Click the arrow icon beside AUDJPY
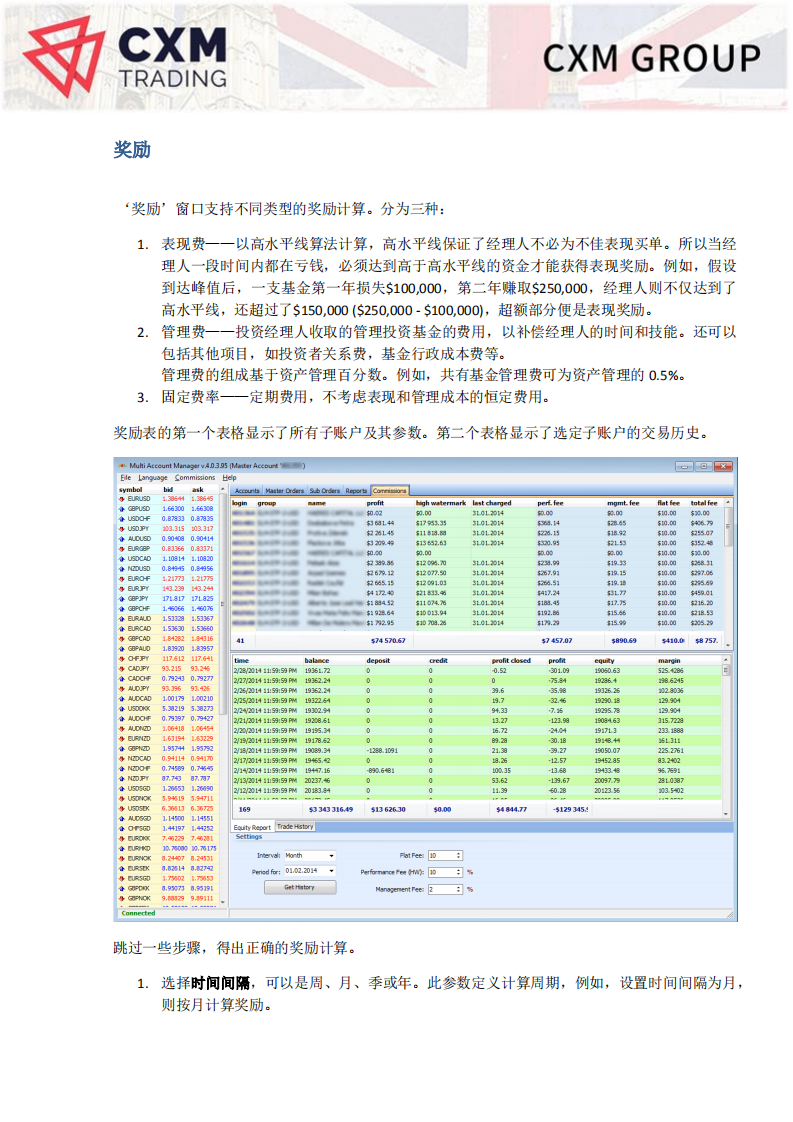The height and width of the screenshot is (1122, 793). click(122, 689)
